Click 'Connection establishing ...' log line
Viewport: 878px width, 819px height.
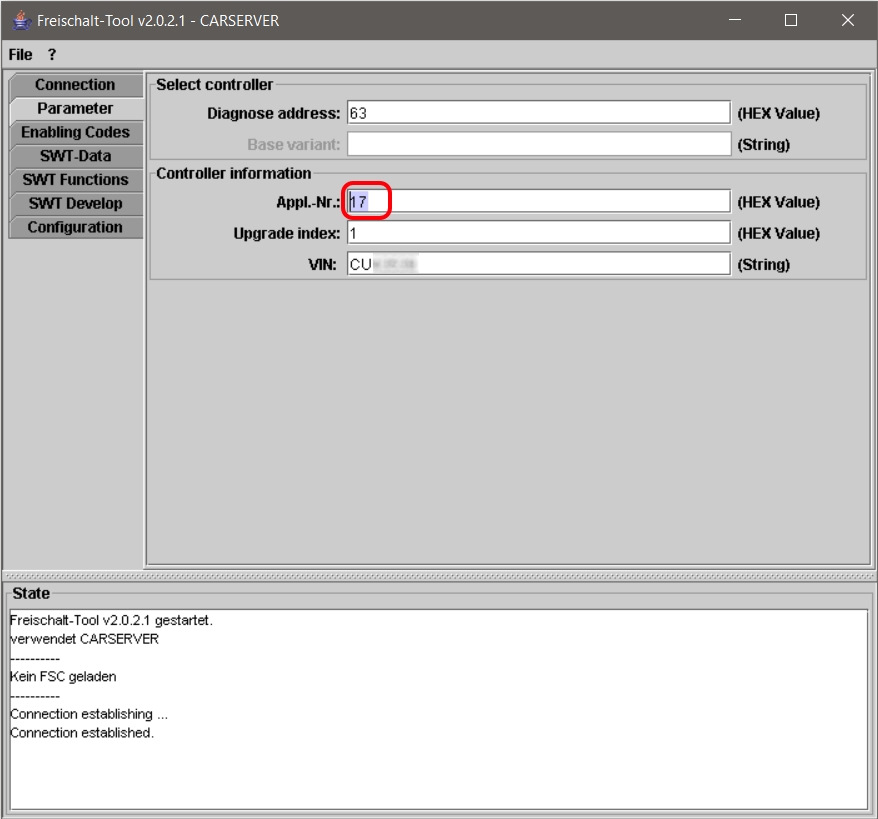89,714
